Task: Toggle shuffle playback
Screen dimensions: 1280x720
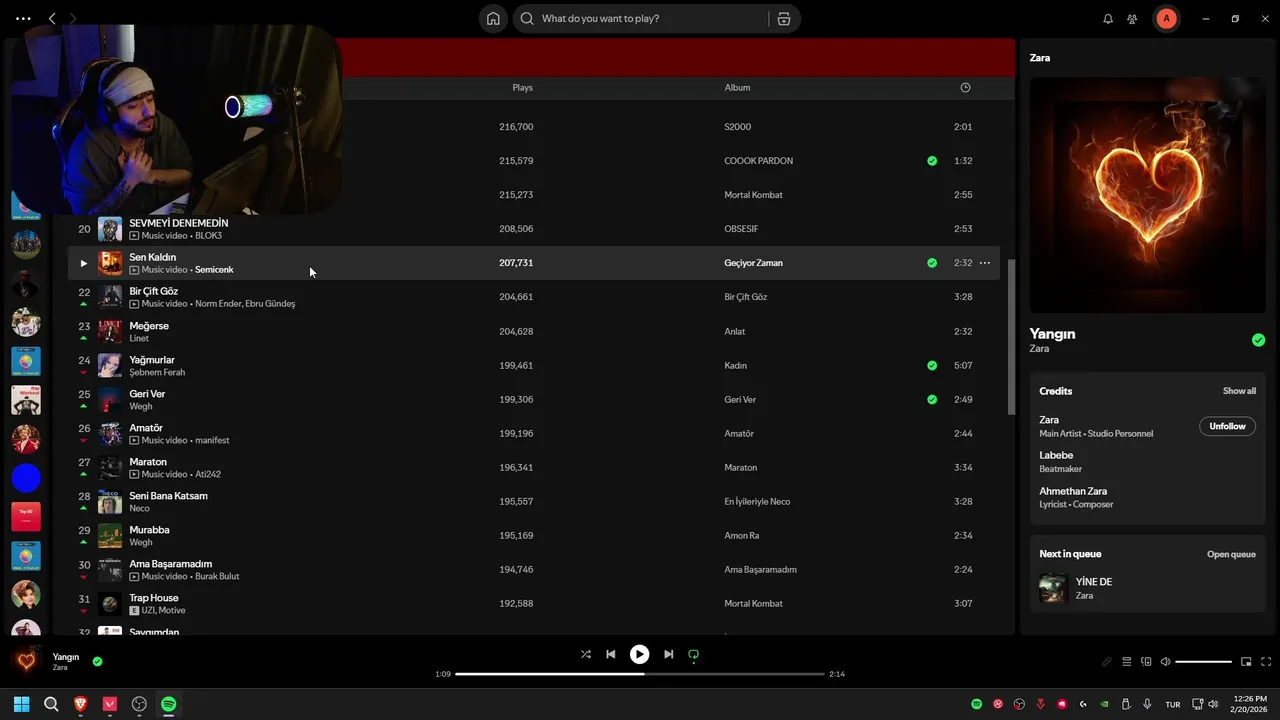Action: tap(586, 654)
